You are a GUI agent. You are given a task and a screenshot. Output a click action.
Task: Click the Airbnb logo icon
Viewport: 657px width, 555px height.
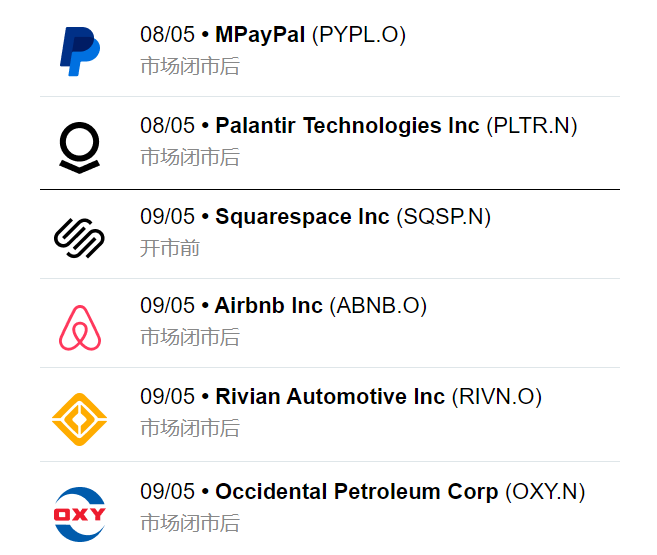point(80,327)
